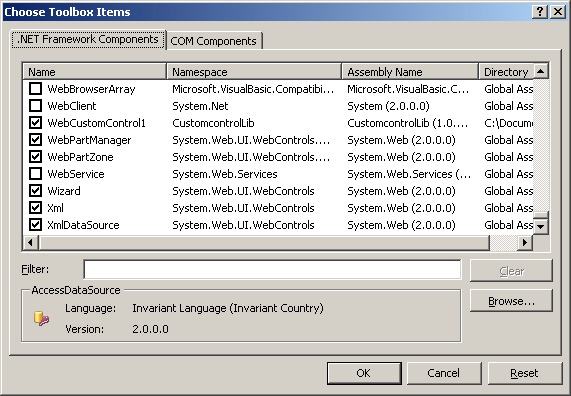Switch to the COM Components tab
This screenshot has width=571, height=396.
213,41
